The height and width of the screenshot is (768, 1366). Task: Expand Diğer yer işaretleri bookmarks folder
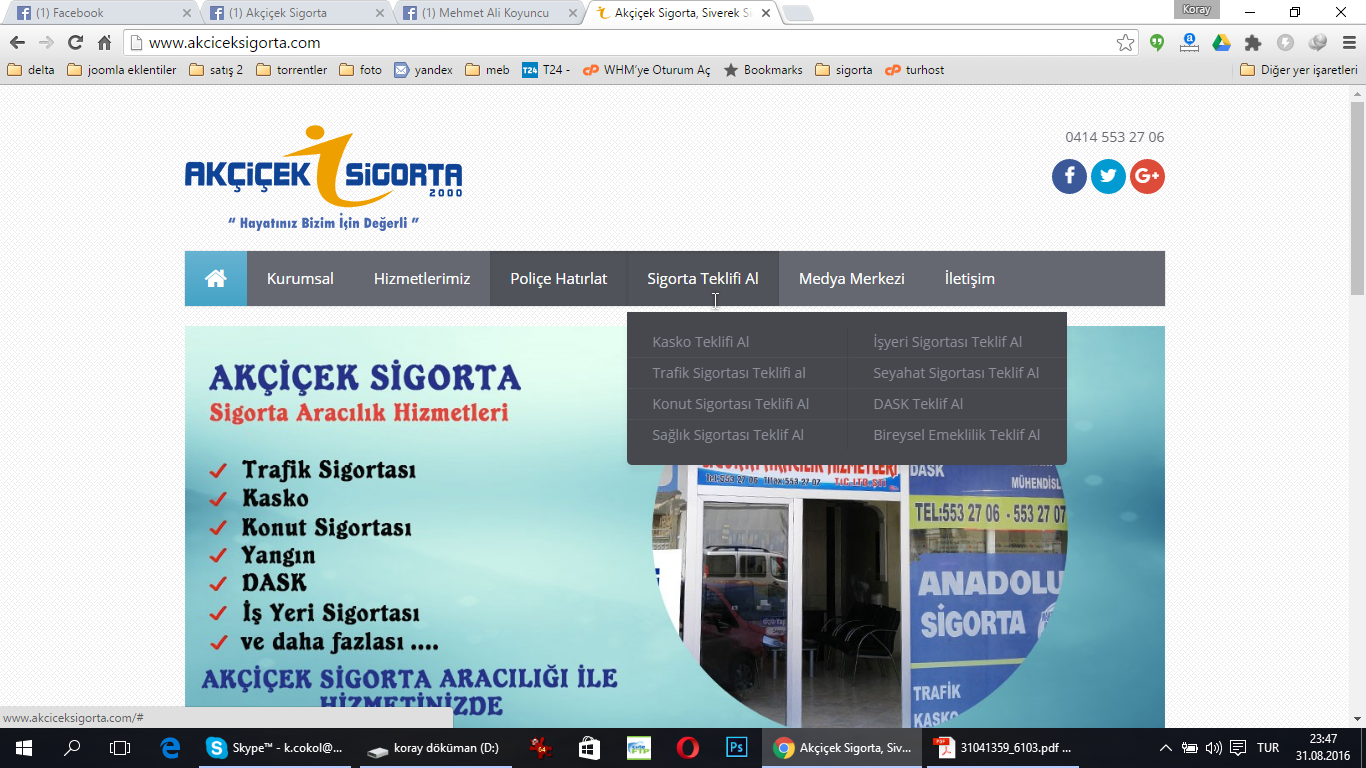(x=1299, y=70)
